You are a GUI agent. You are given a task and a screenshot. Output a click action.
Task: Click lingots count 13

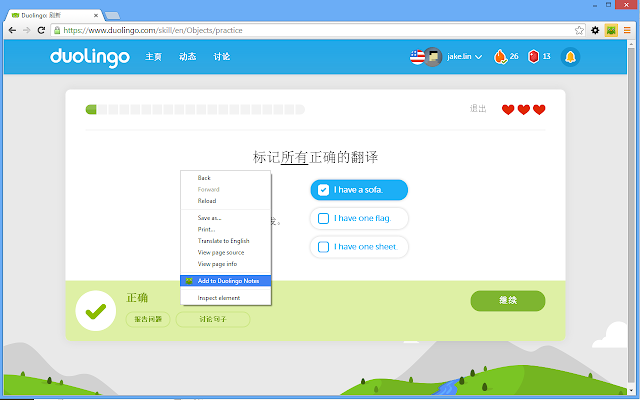click(547, 56)
